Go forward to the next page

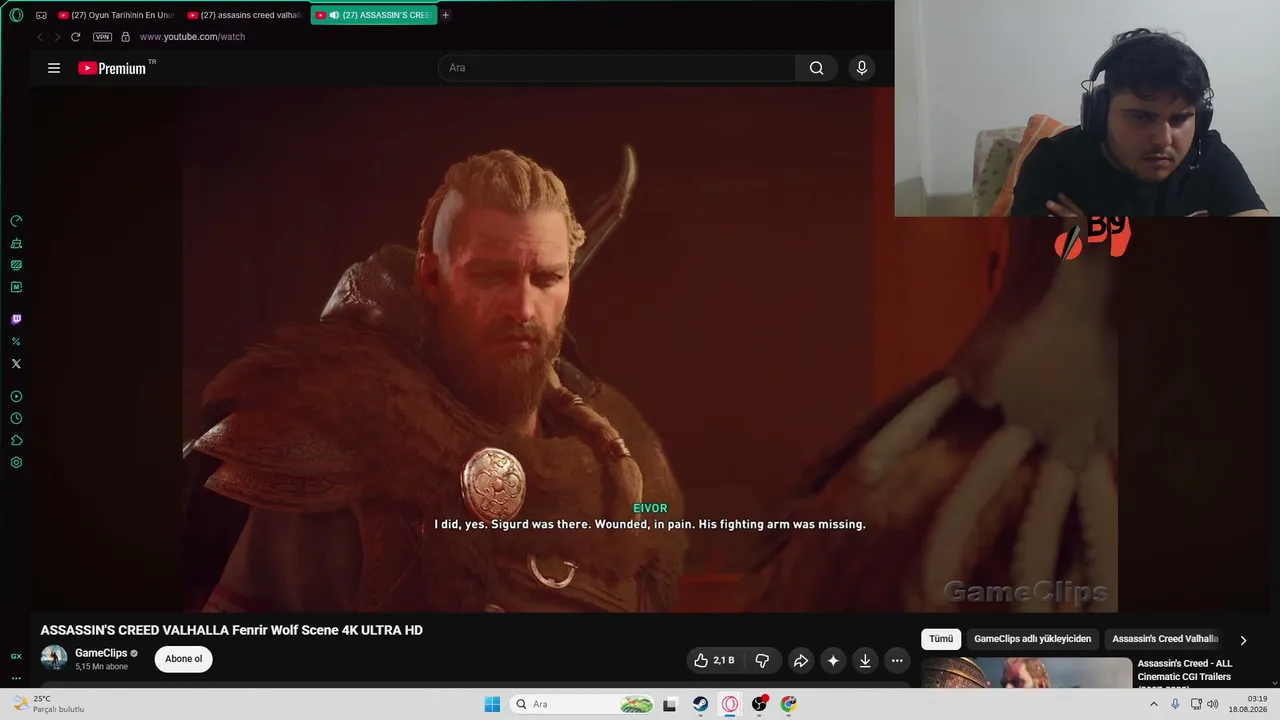click(57, 37)
